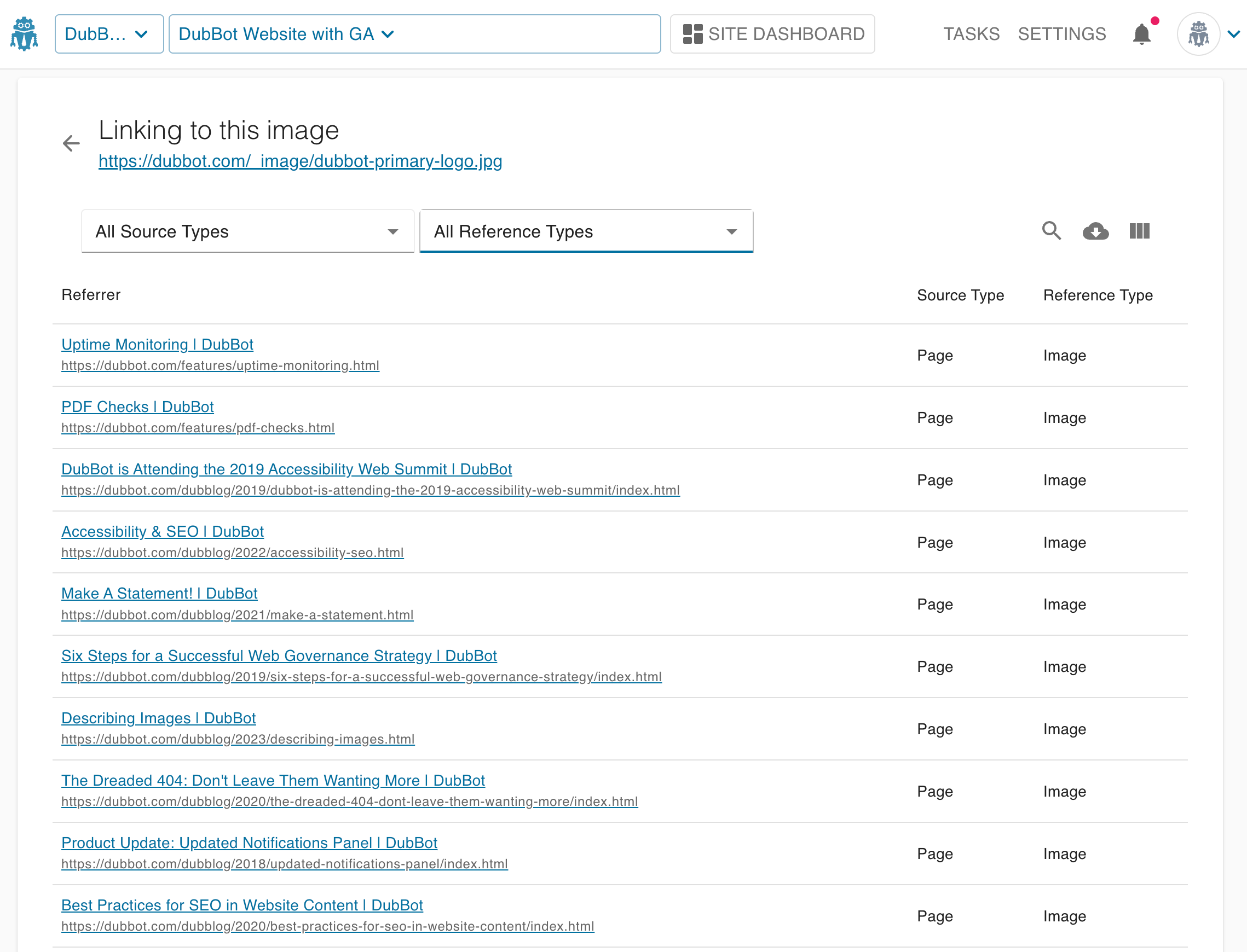Open the DubBot Website with GA selector

(414, 34)
